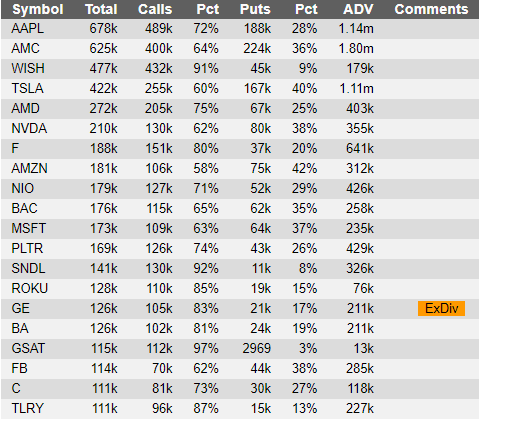The height and width of the screenshot is (429, 524).
Task: Click the AMD symbol
Action: point(25,109)
